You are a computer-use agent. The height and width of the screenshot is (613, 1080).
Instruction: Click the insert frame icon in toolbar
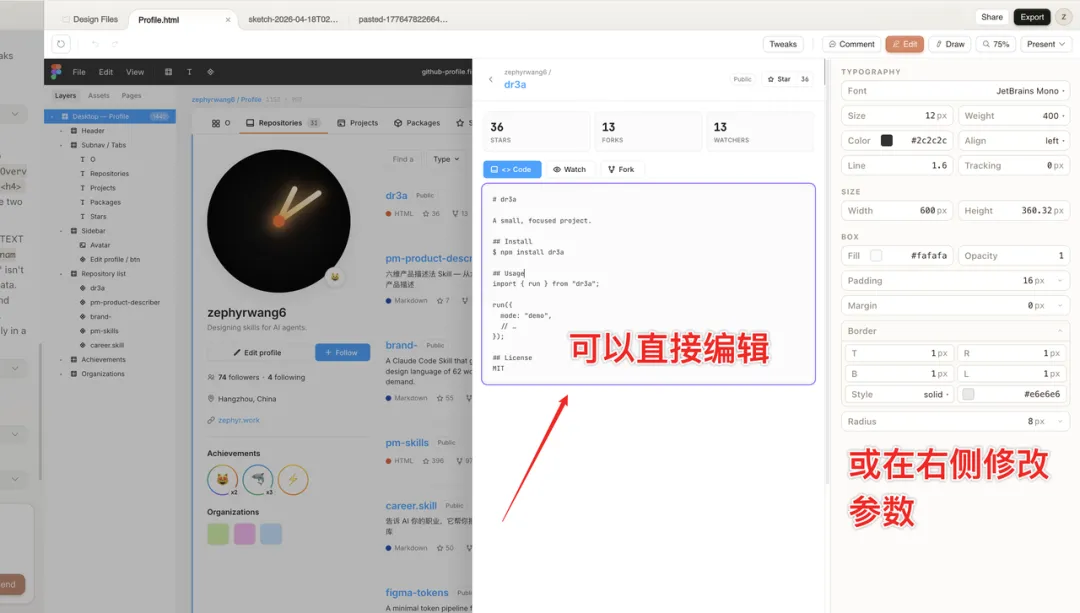169,72
